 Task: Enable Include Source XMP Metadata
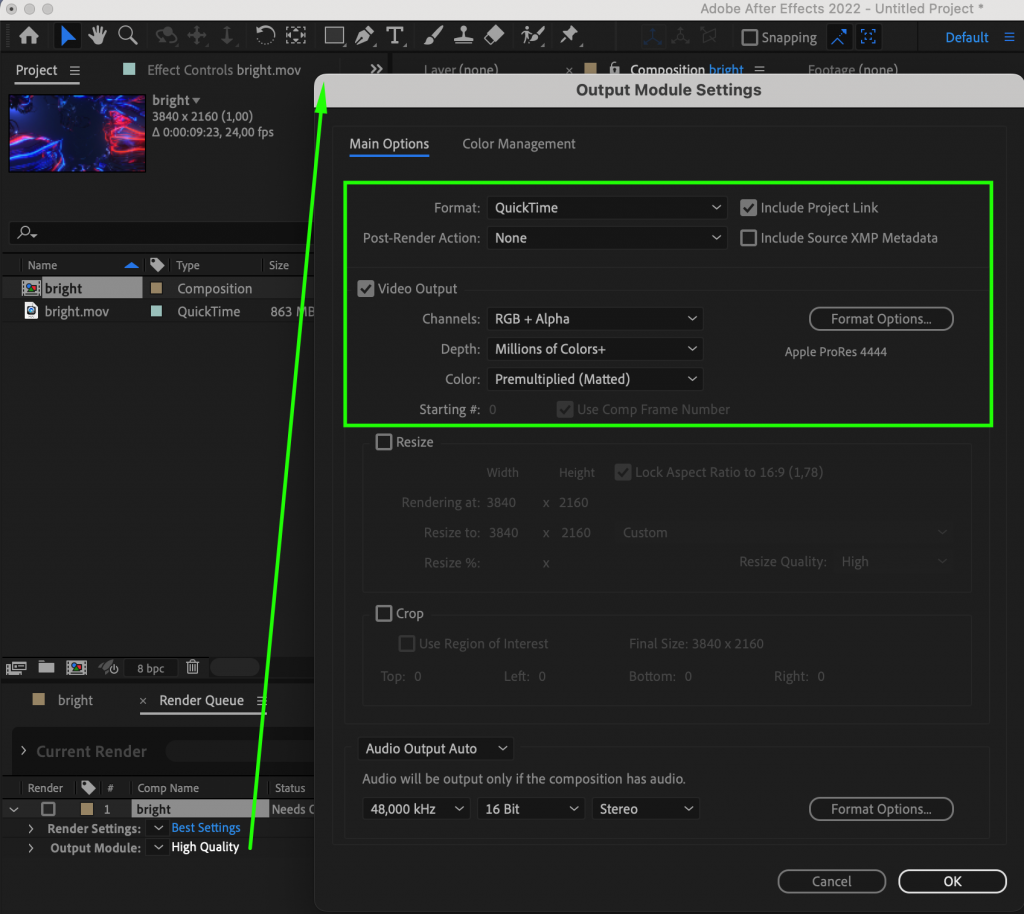pos(749,238)
